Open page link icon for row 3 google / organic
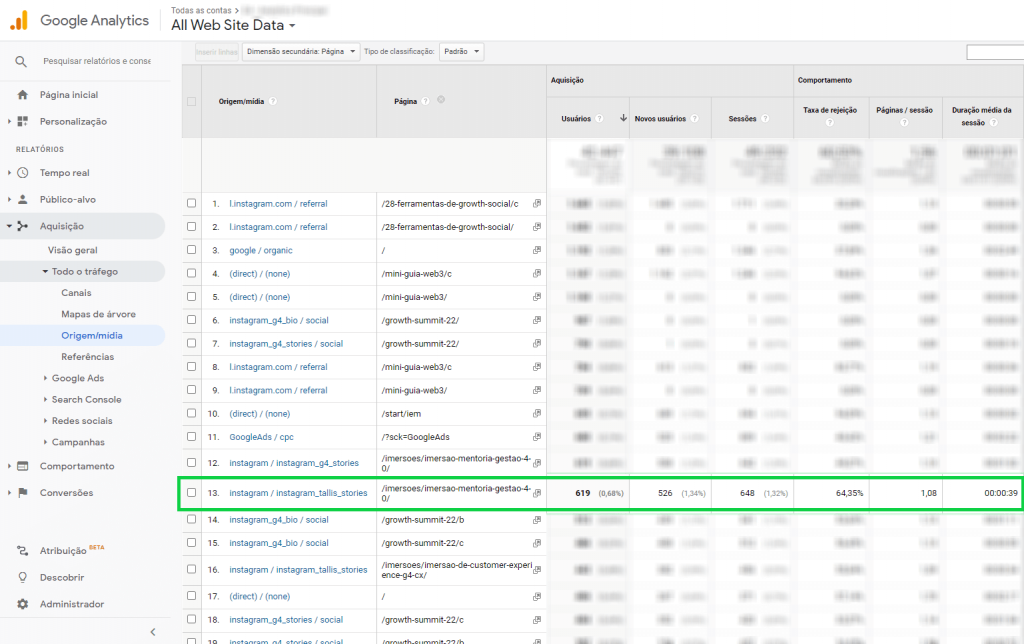The image size is (1024, 644). 537,250
